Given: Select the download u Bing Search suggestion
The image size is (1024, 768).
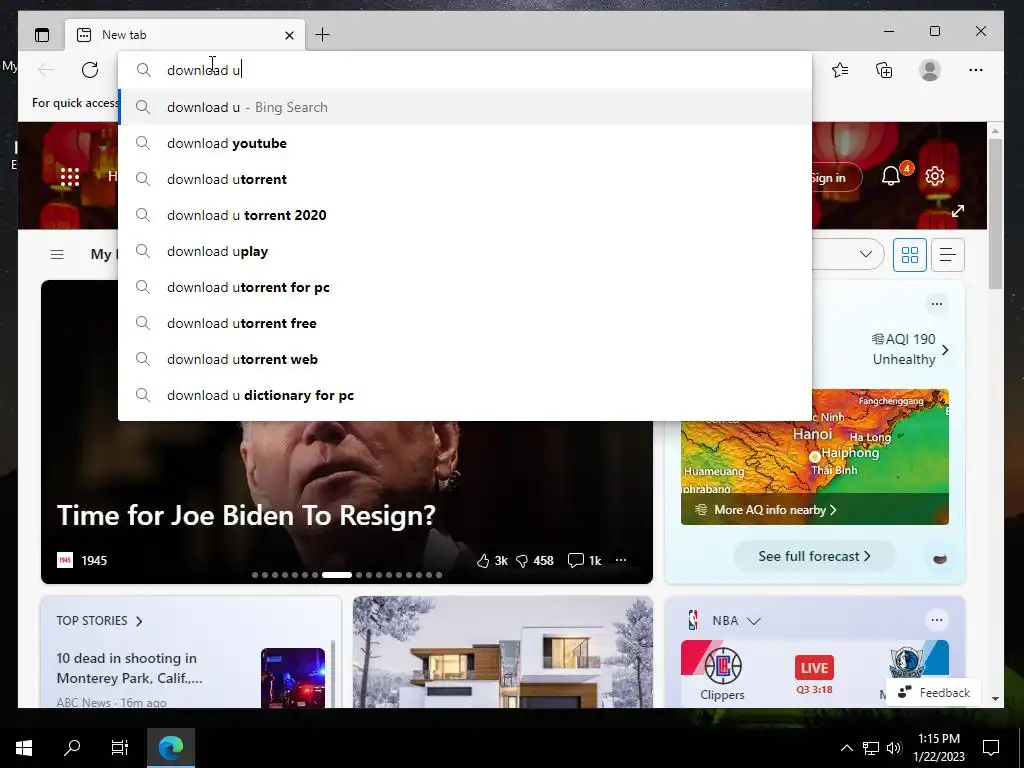Looking at the screenshot, I should coord(465,107).
